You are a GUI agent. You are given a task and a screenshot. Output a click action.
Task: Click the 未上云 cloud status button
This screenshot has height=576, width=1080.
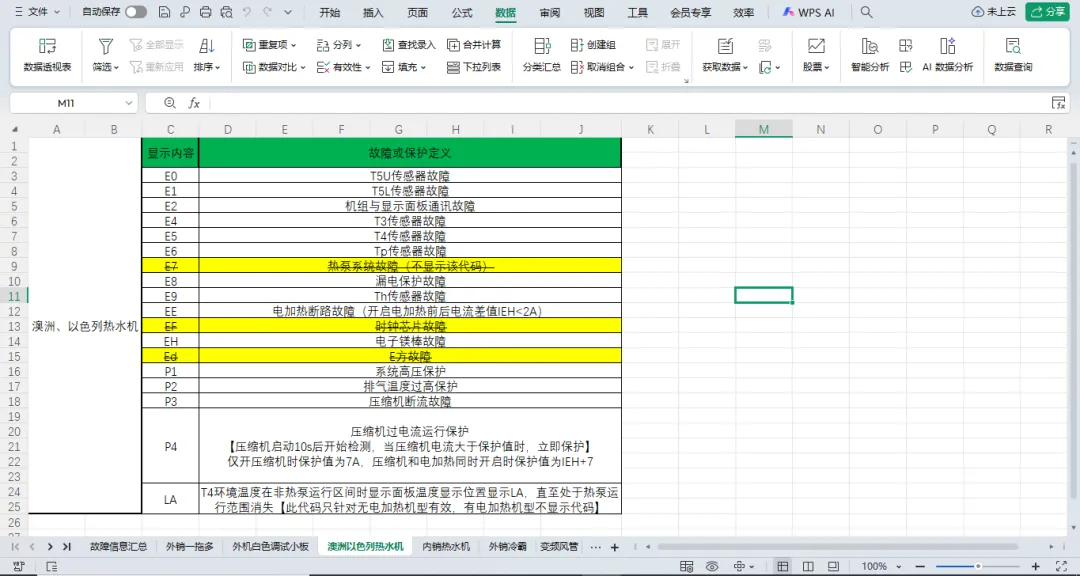993,12
